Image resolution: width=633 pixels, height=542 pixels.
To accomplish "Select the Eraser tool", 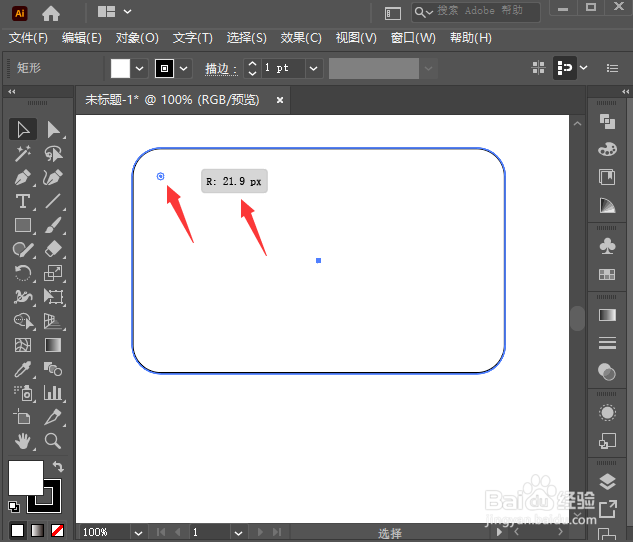I will tap(53, 249).
